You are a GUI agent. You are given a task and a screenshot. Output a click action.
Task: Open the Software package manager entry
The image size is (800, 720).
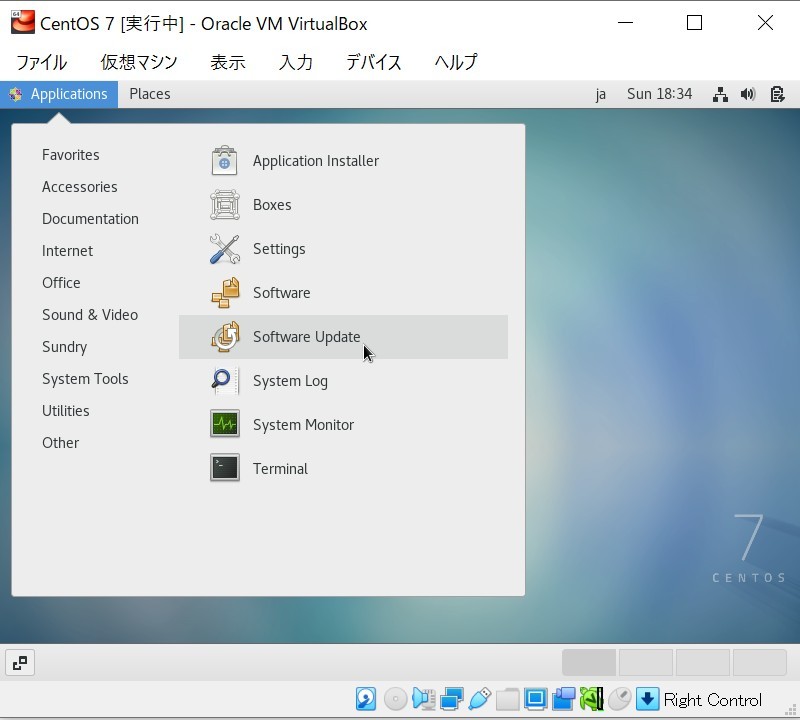point(343,292)
